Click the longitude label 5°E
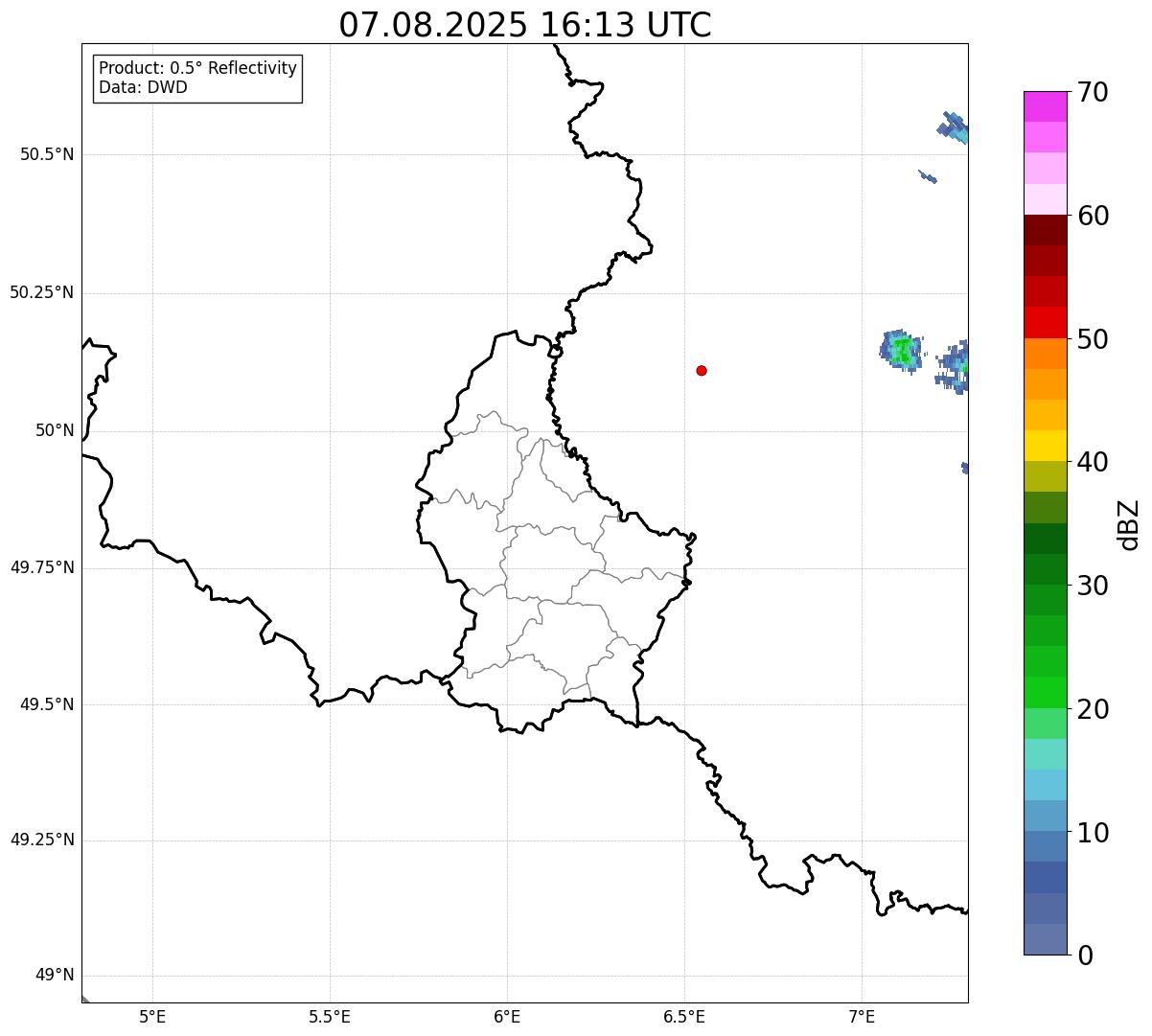This screenshot has width=1152, height=1036. 152,1017
